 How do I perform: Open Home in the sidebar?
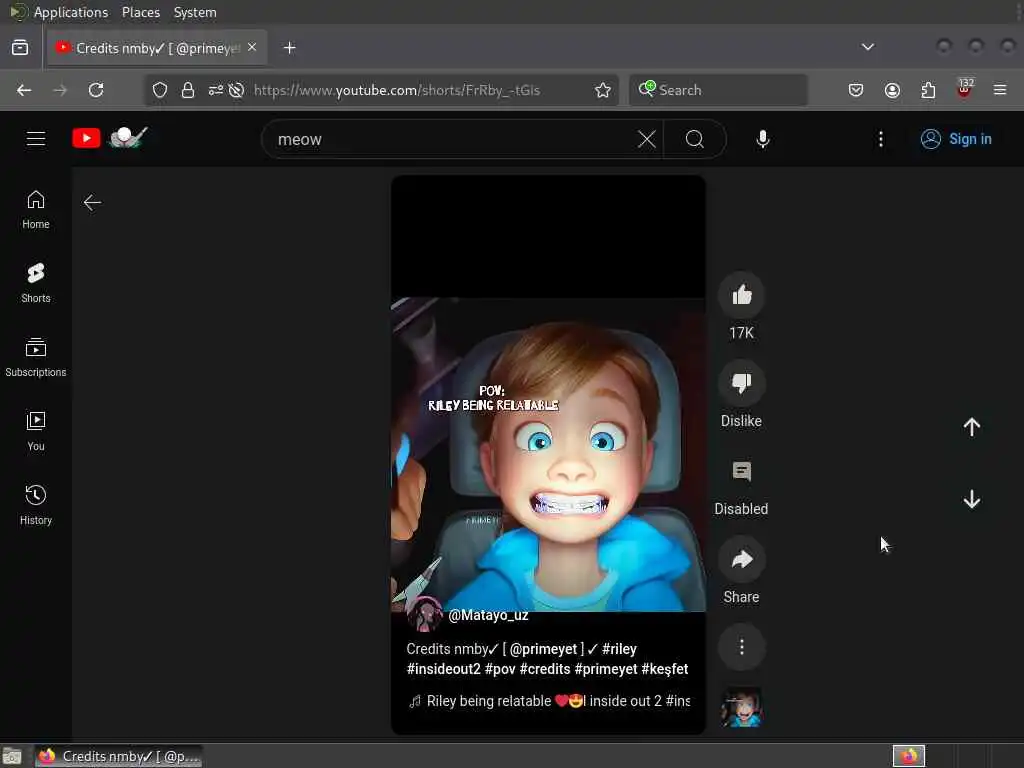click(36, 210)
